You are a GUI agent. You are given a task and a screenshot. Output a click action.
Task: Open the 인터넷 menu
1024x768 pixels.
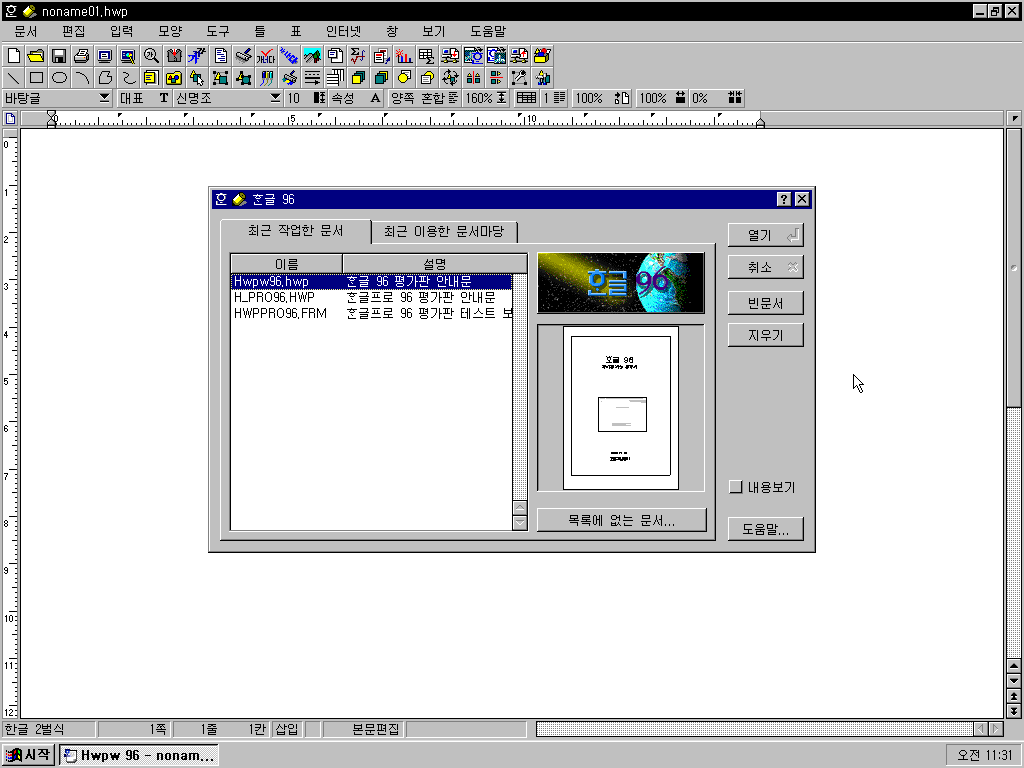pyautogui.click(x=344, y=31)
